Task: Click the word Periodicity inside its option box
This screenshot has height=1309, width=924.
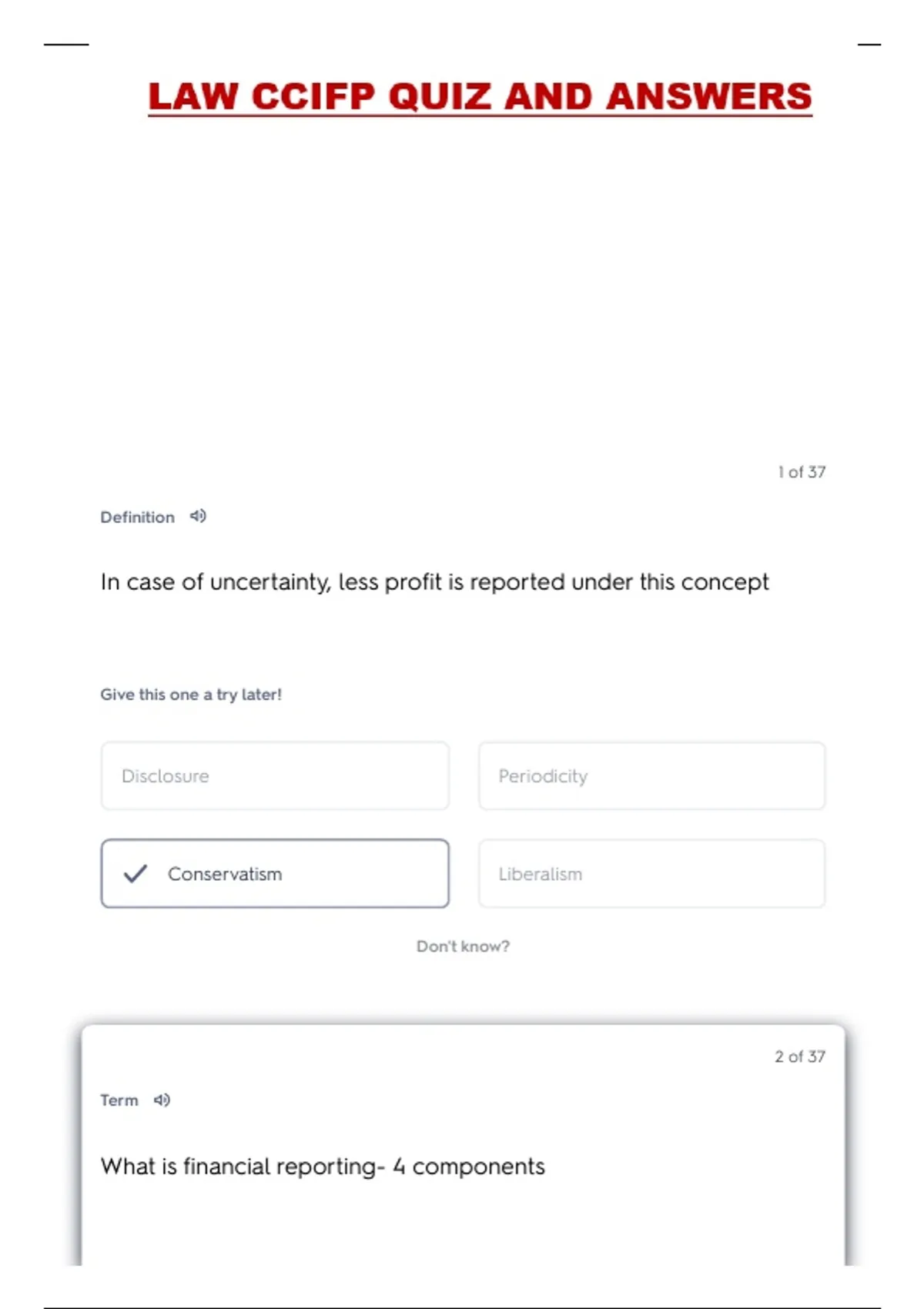Action: 543,776
